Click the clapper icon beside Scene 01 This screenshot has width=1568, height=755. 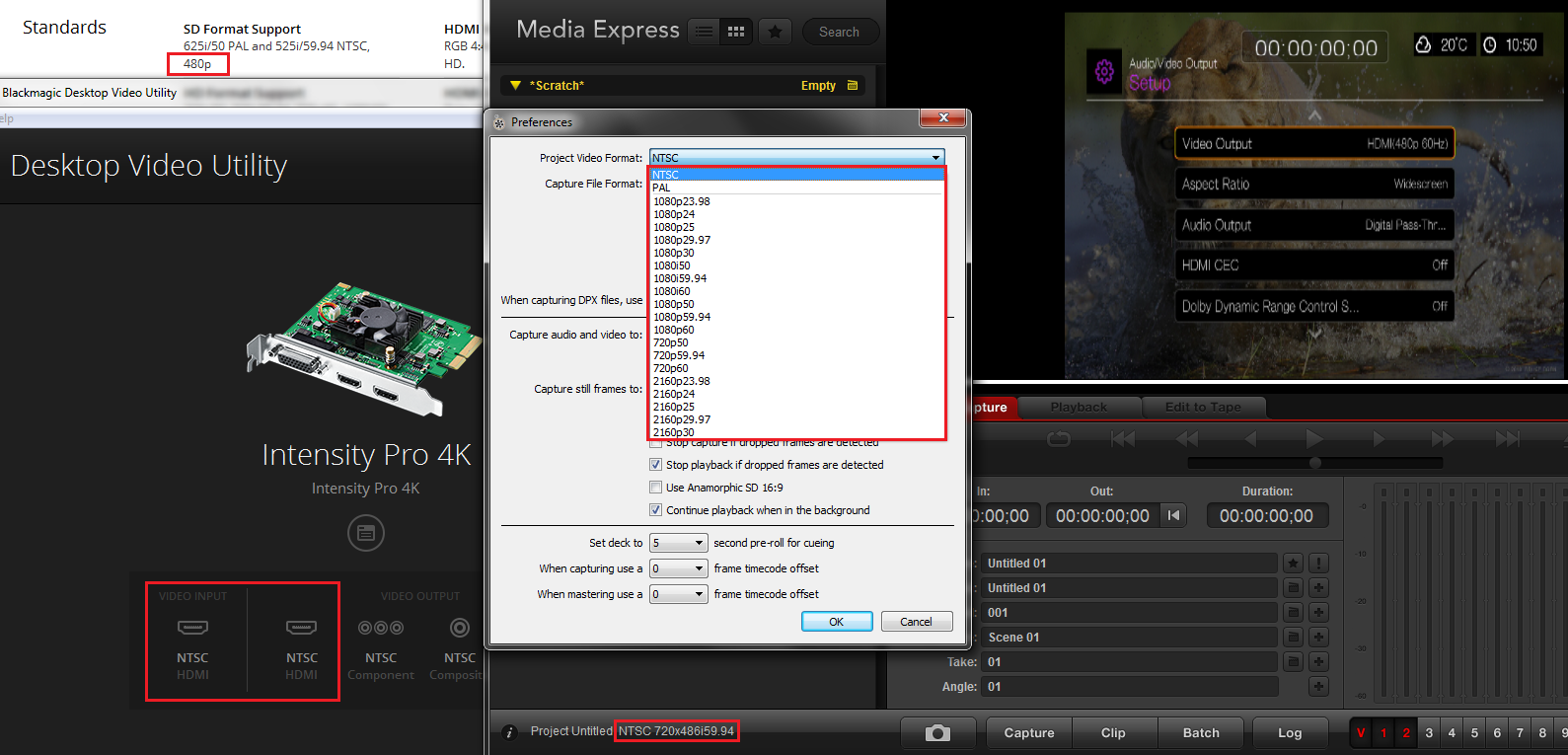(1293, 638)
